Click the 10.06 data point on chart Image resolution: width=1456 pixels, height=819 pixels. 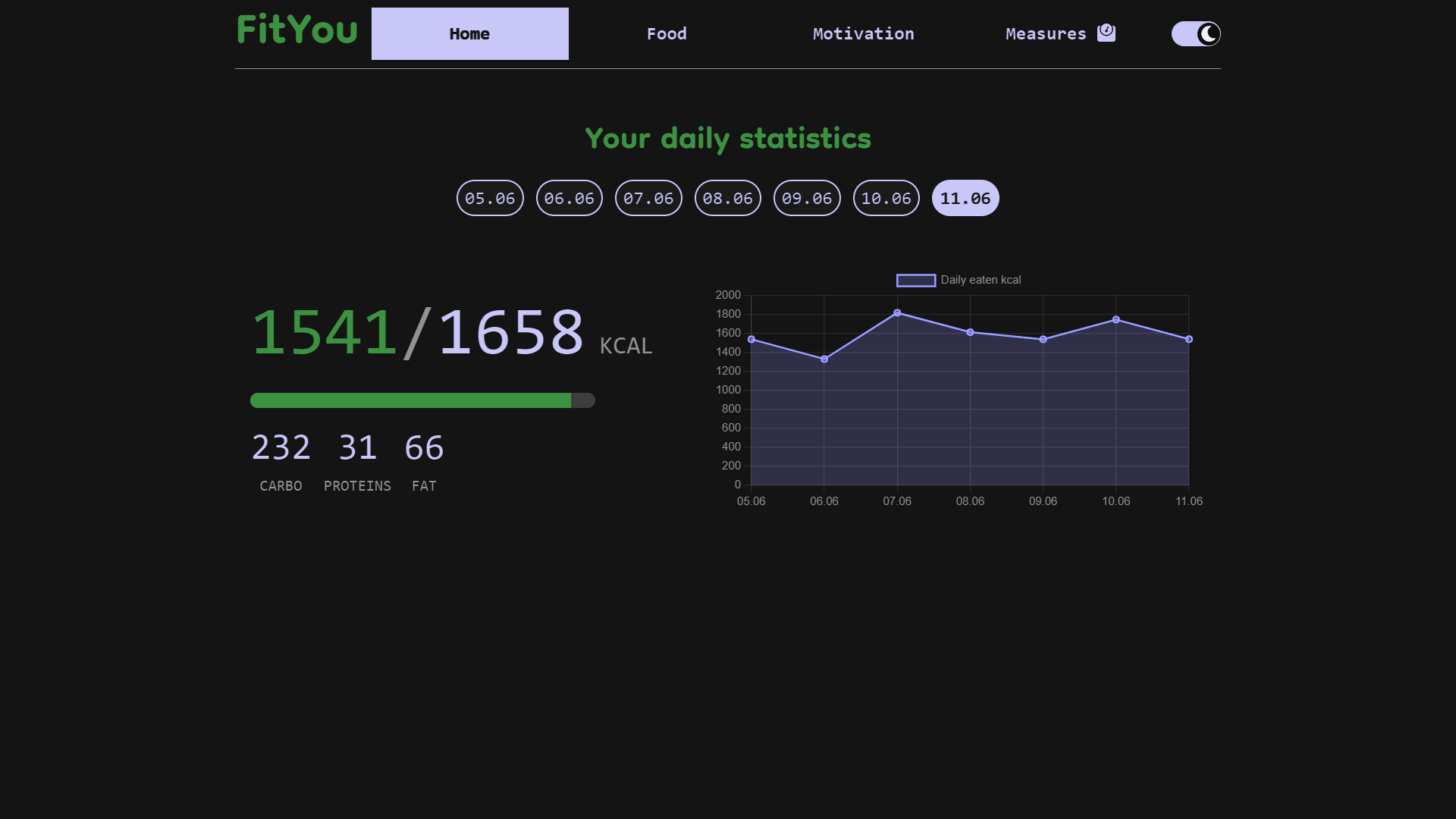tap(1116, 320)
